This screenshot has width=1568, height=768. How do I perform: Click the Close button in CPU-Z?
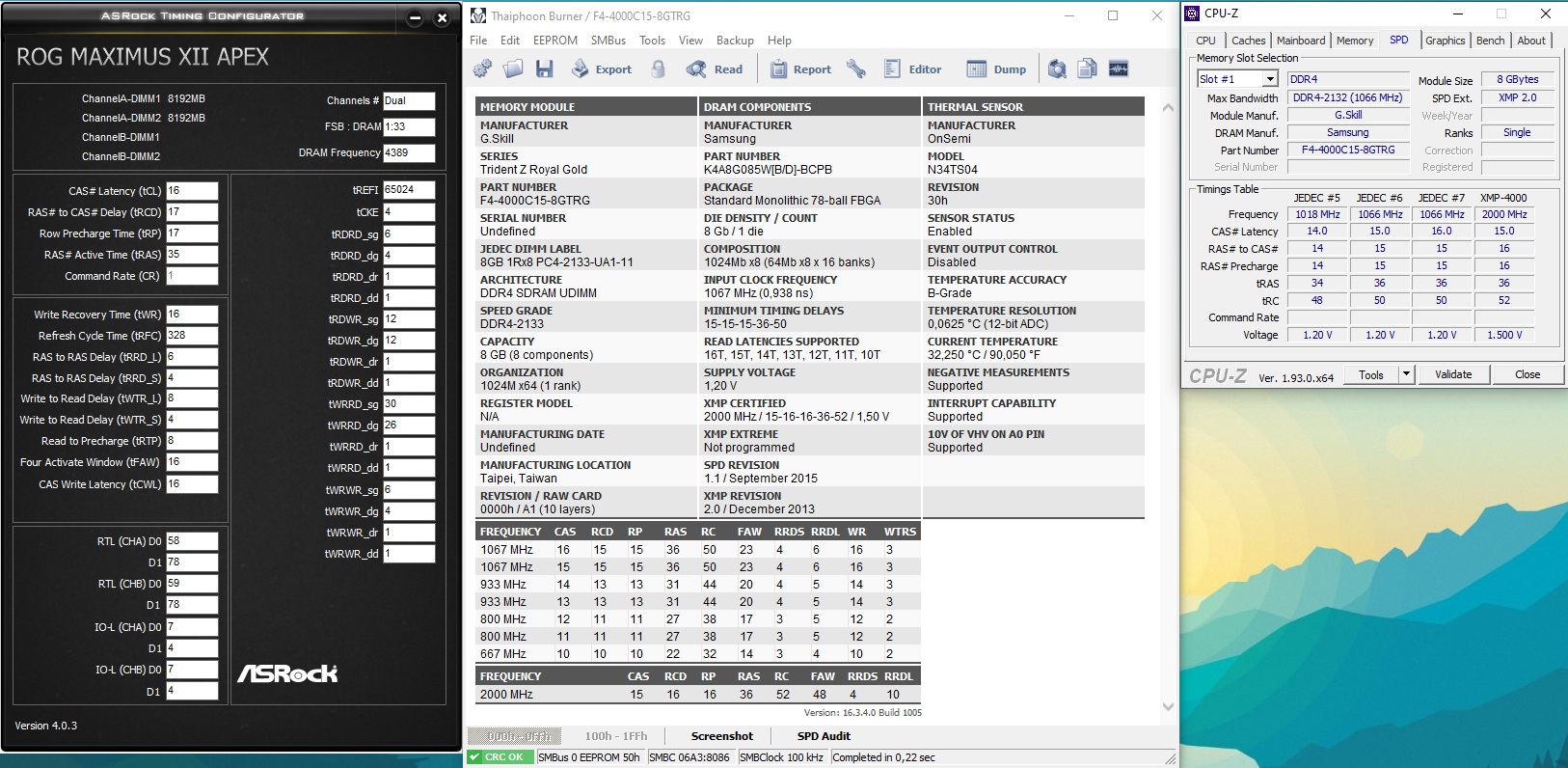1527,374
